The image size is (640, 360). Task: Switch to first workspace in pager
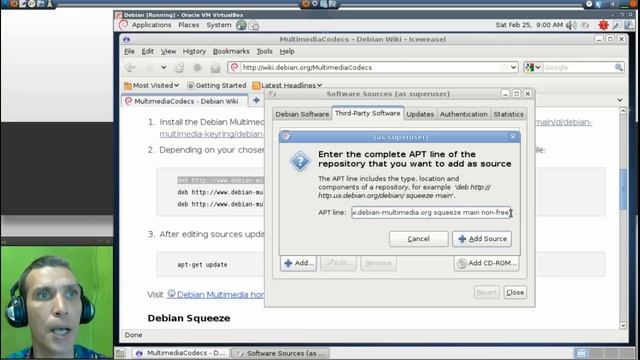(581, 353)
